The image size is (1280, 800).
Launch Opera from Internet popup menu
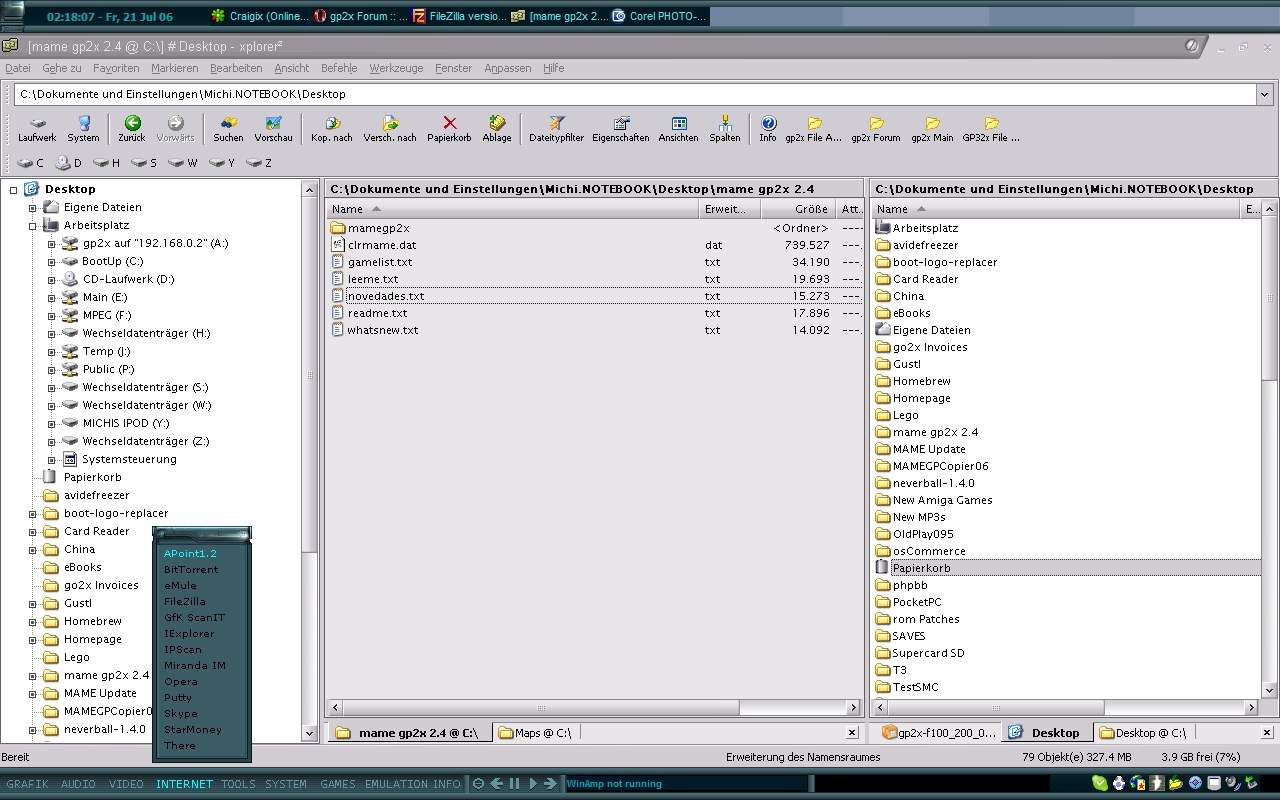pos(181,682)
